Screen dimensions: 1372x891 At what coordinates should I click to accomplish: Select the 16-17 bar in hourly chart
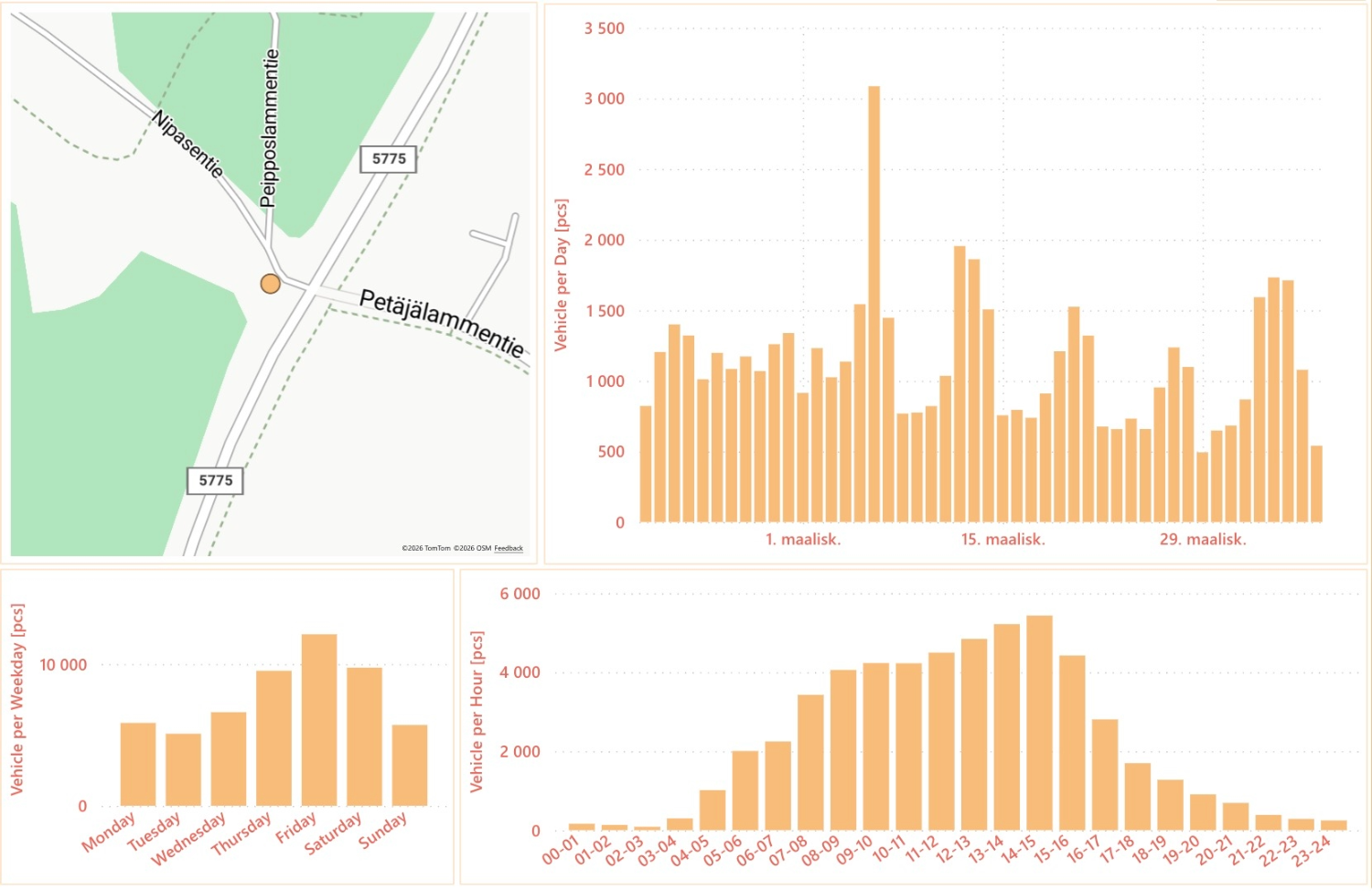pos(1105,775)
